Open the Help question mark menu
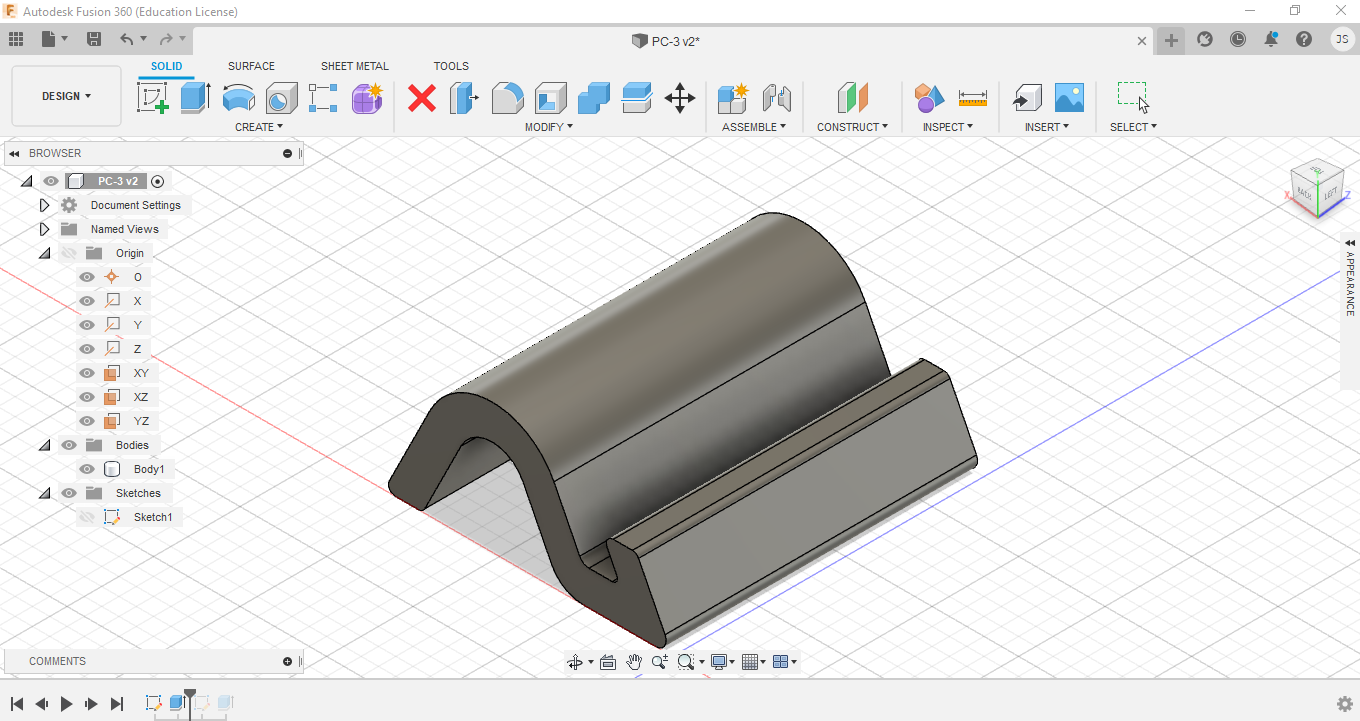Viewport: 1360px width, 721px height. pos(1304,39)
